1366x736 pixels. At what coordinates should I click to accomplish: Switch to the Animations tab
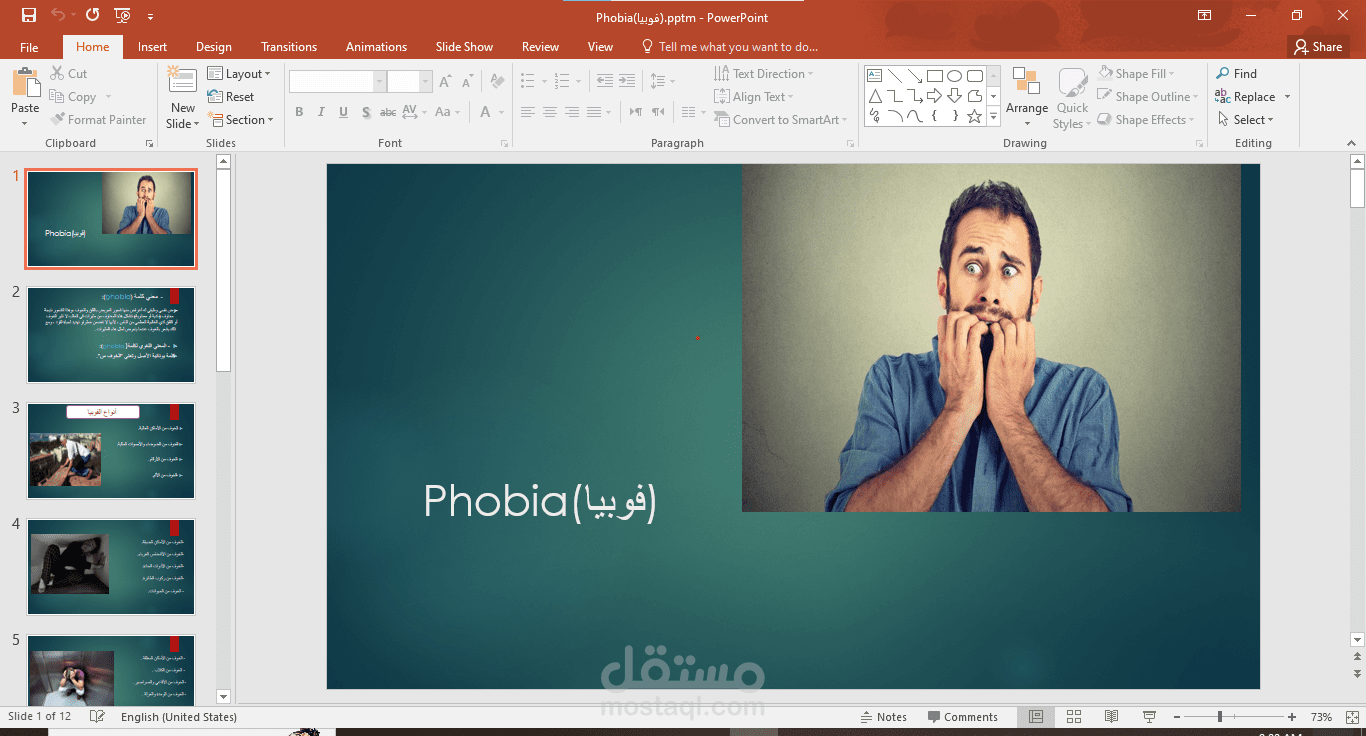(376, 47)
